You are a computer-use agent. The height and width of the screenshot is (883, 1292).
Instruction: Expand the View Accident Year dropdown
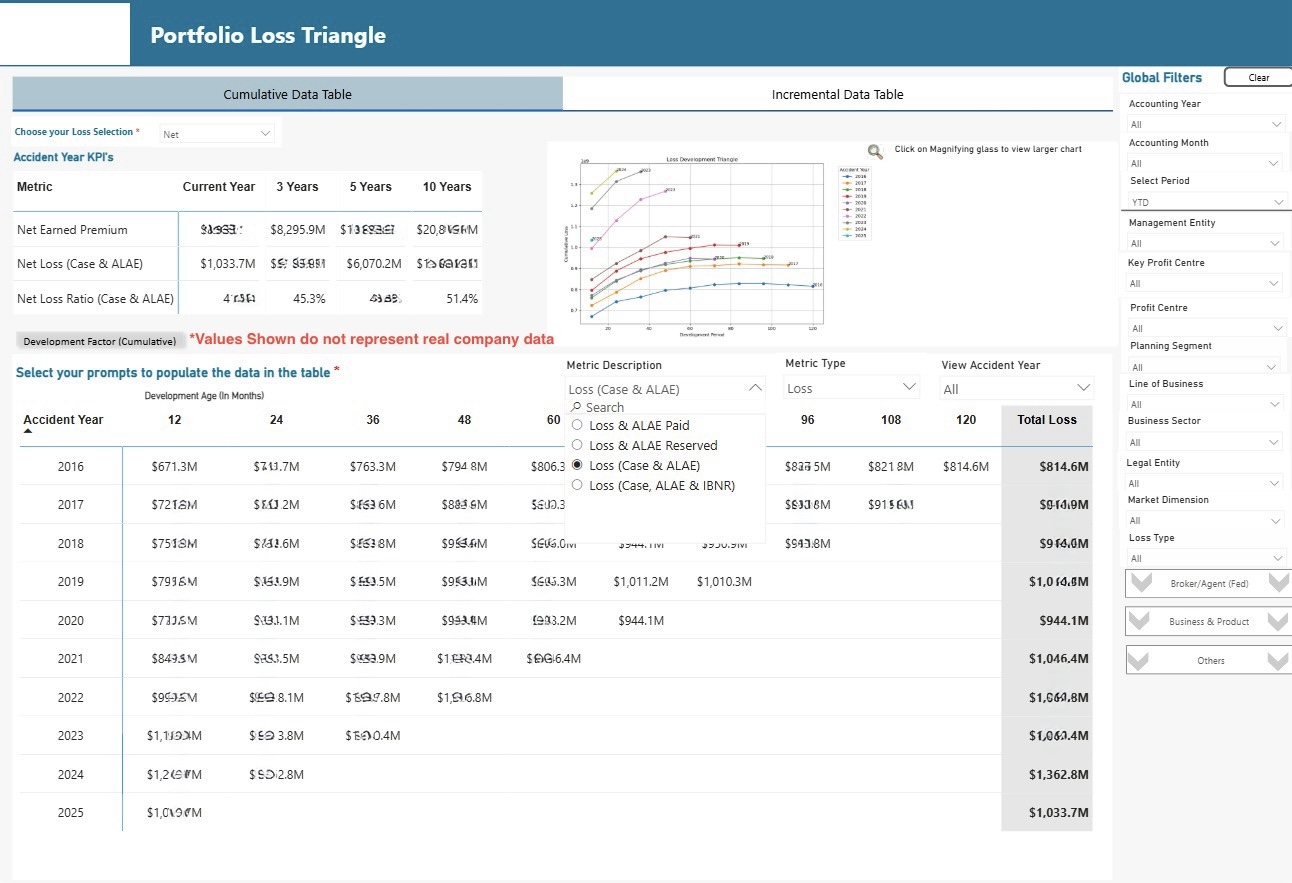(x=1017, y=389)
